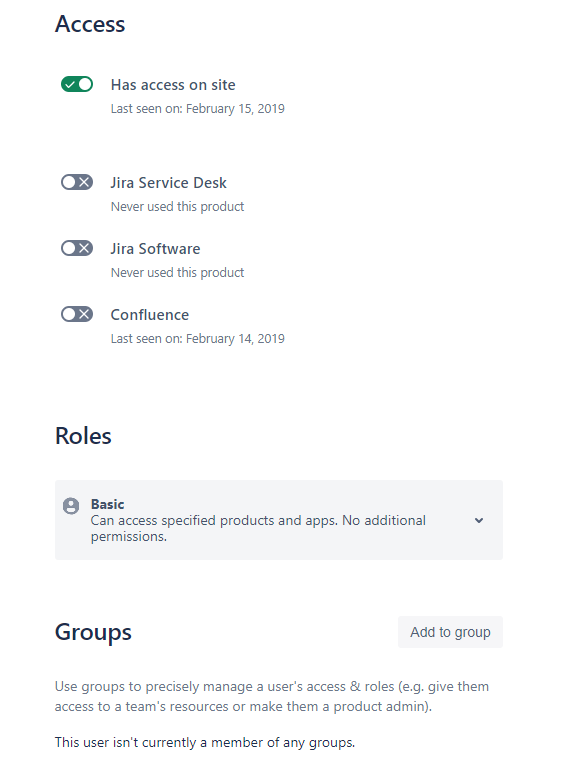Click the Has access on site label
586x759 pixels.
tap(173, 85)
